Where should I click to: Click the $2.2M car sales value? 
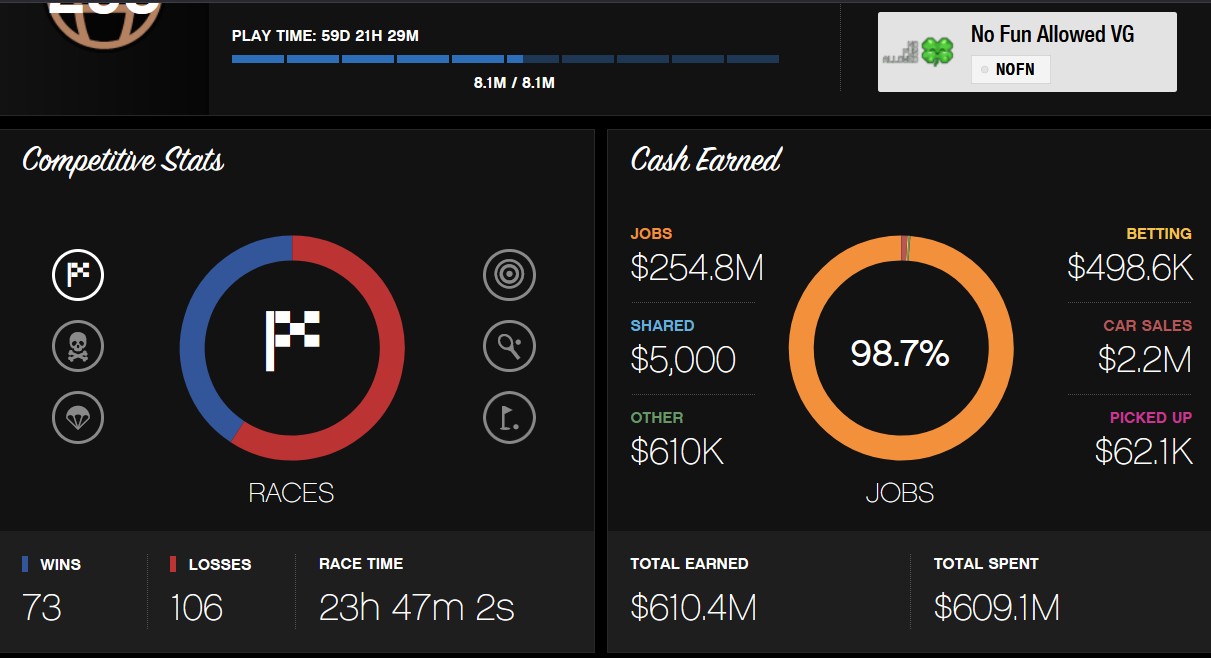(x=1145, y=360)
